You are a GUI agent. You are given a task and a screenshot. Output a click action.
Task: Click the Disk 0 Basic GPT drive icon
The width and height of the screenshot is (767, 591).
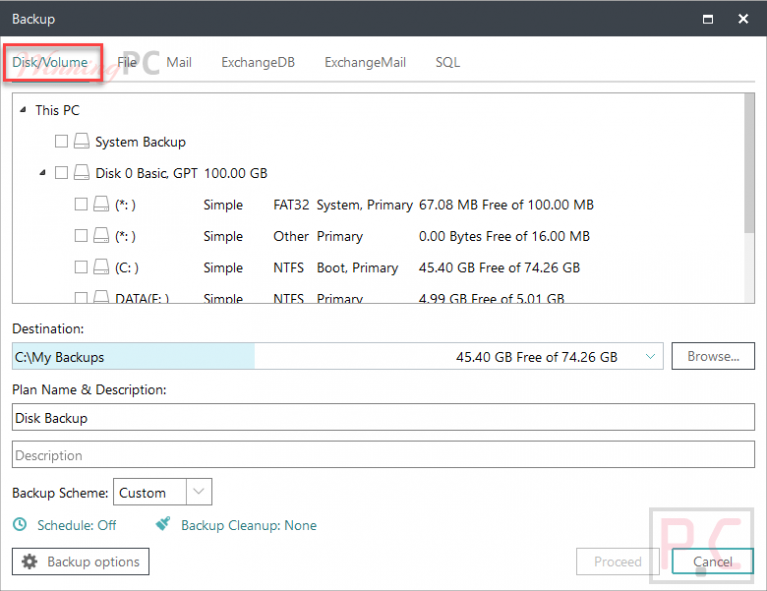coord(81,173)
